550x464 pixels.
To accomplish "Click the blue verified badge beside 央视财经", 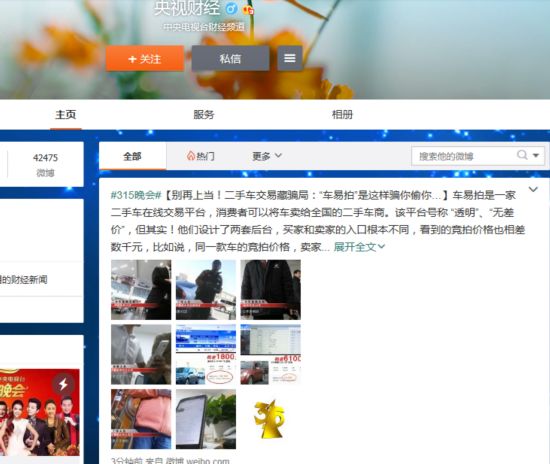I will 231,8.
